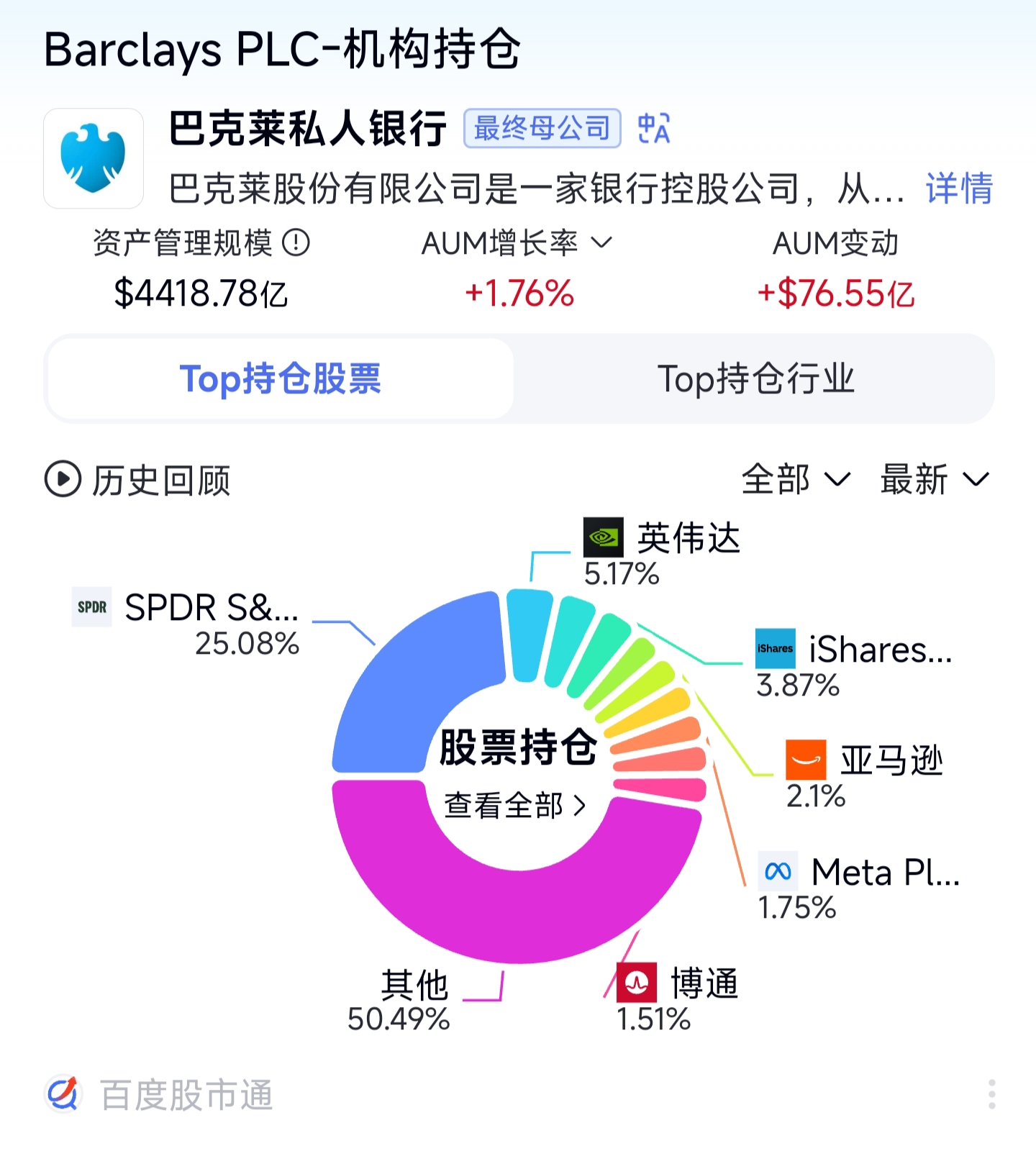The image size is (1036, 1151).
Task: Select the iShares logo icon
Action: (776, 648)
